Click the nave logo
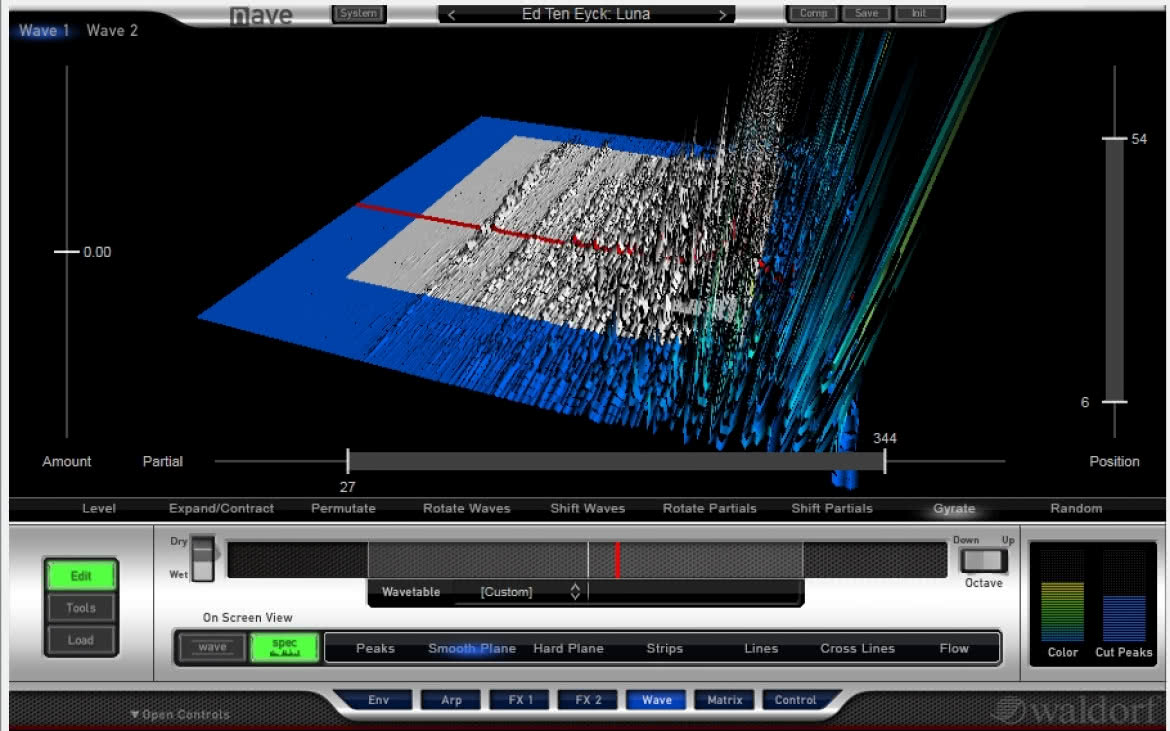Viewport: 1170px width, 731px height. pyautogui.click(x=261, y=15)
